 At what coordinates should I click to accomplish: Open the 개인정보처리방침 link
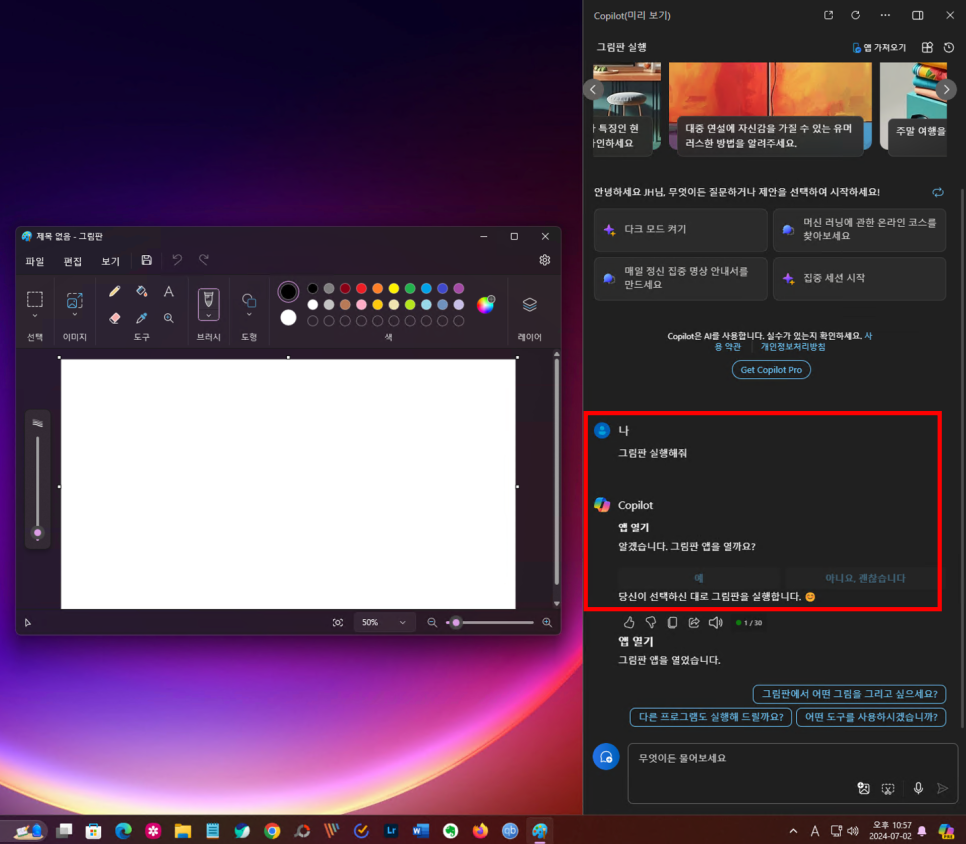tap(793, 347)
